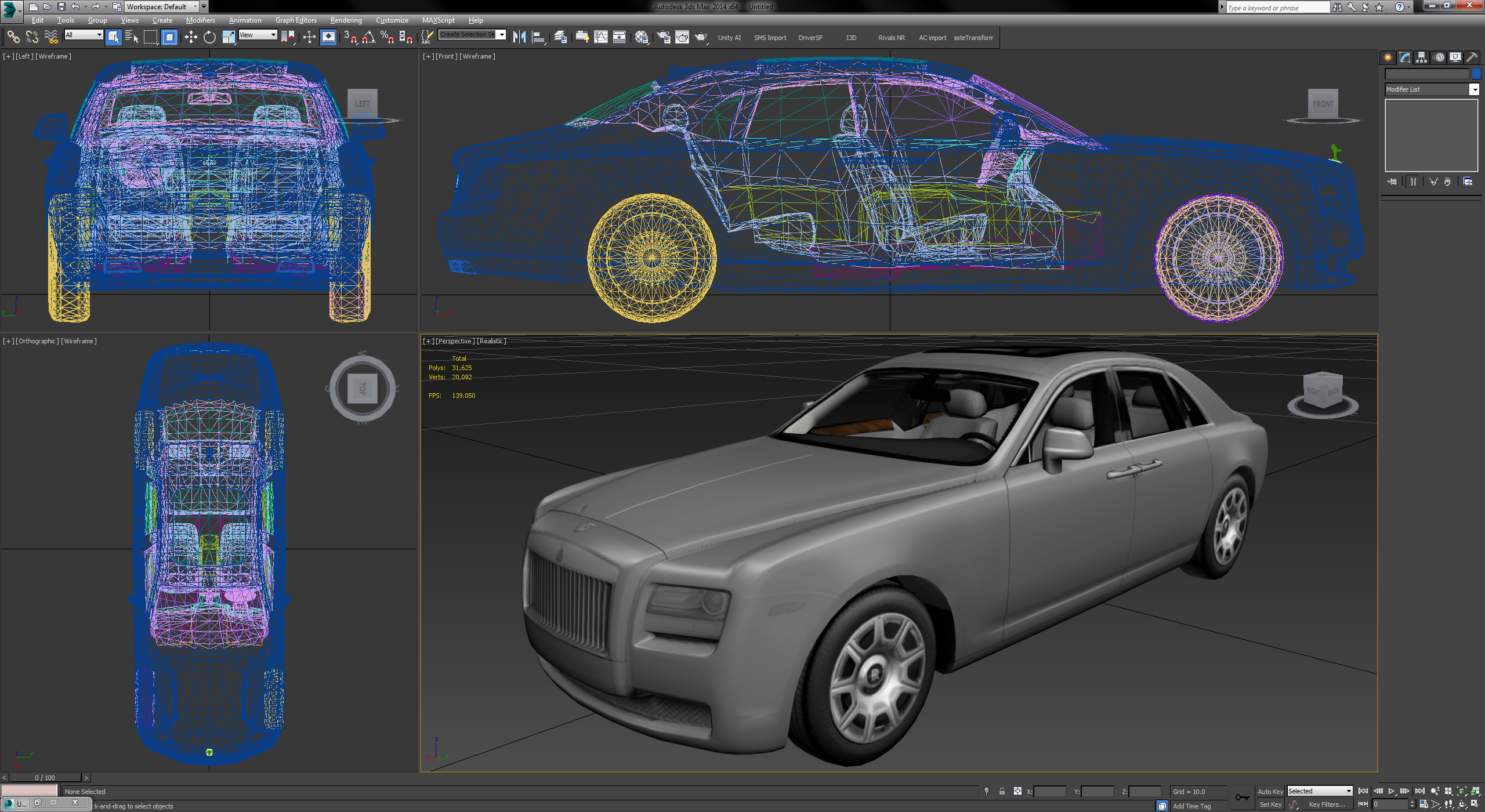
Task: Click the Select and Link chain icon
Action: click(x=13, y=38)
